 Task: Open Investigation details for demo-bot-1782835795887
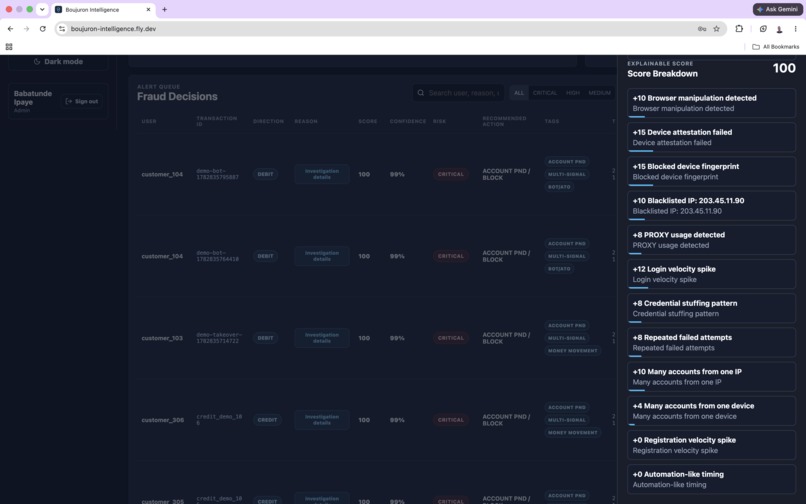pyautogui.click(x=322, y=174)
